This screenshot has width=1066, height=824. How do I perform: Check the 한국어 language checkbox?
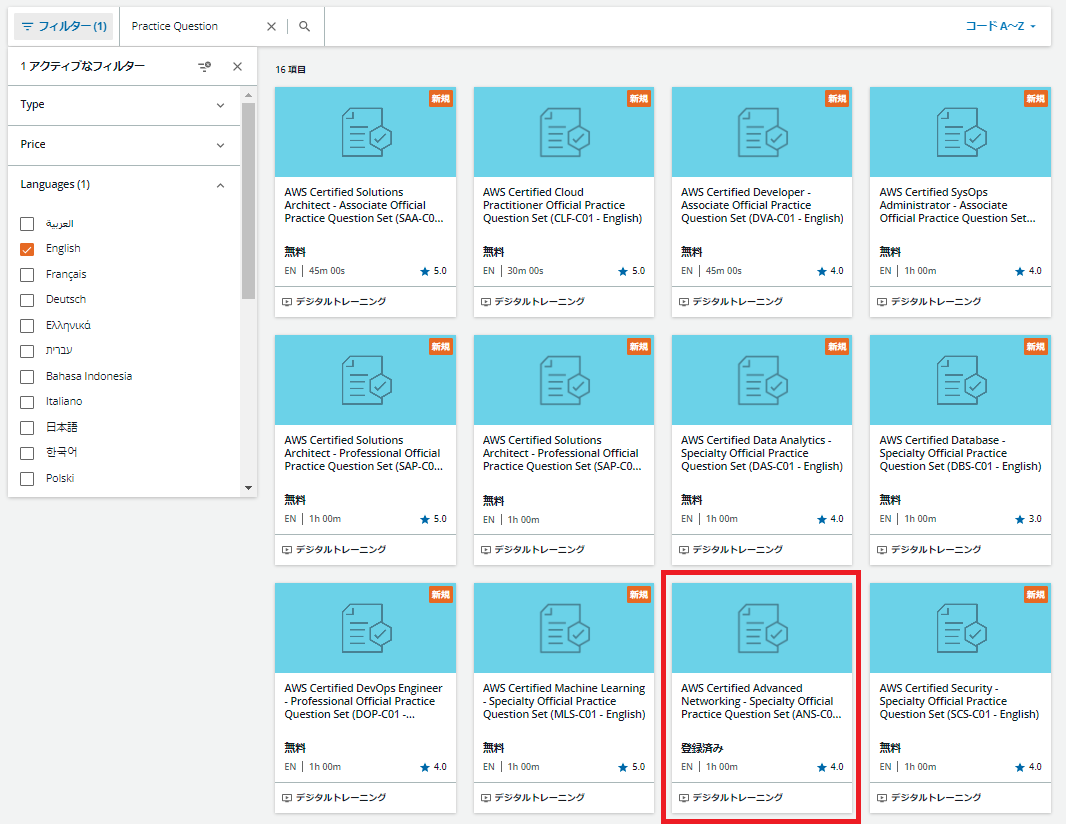[x=27, y=453]
